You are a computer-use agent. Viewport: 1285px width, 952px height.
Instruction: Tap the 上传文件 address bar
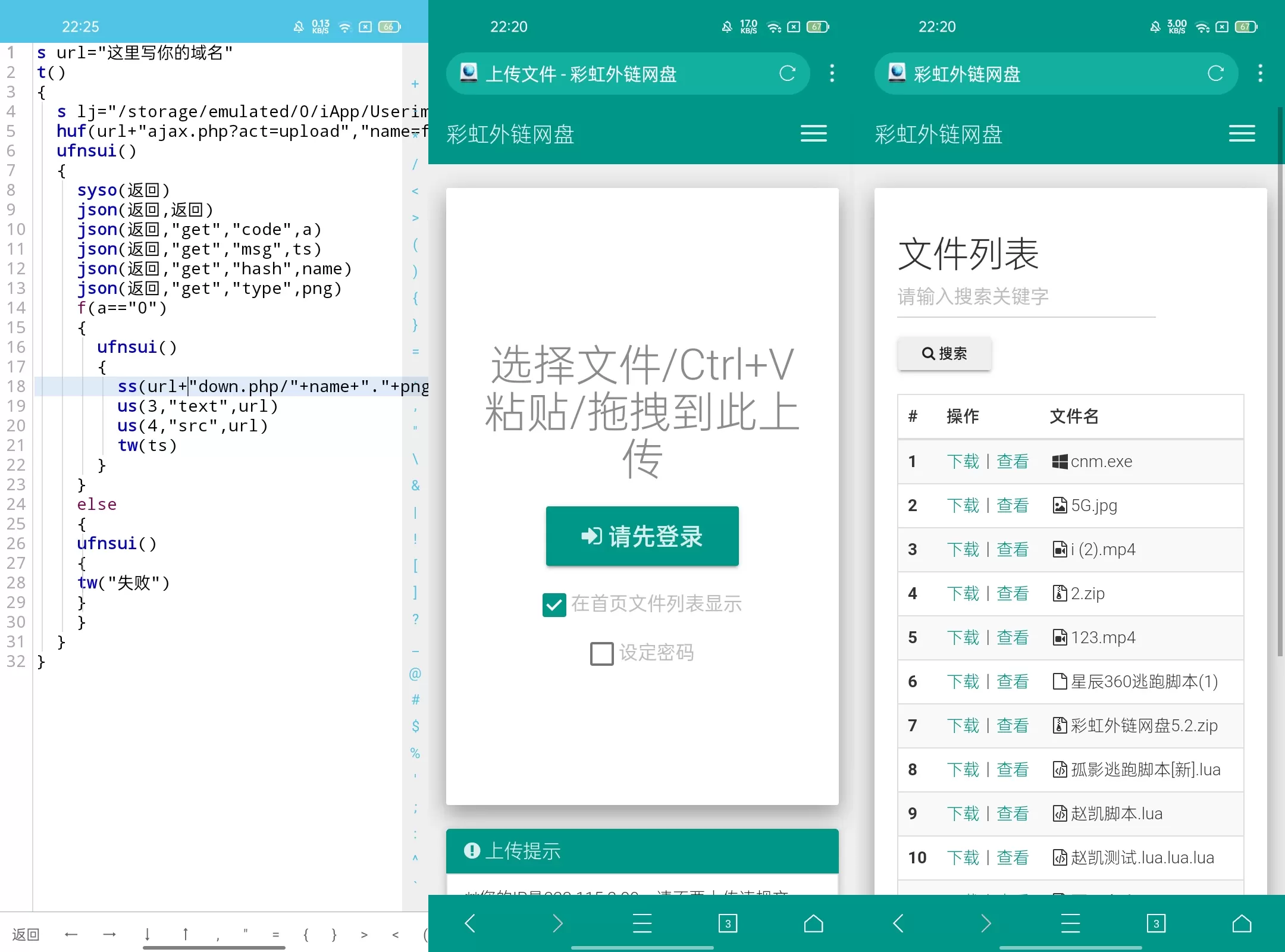pos(628,73)
